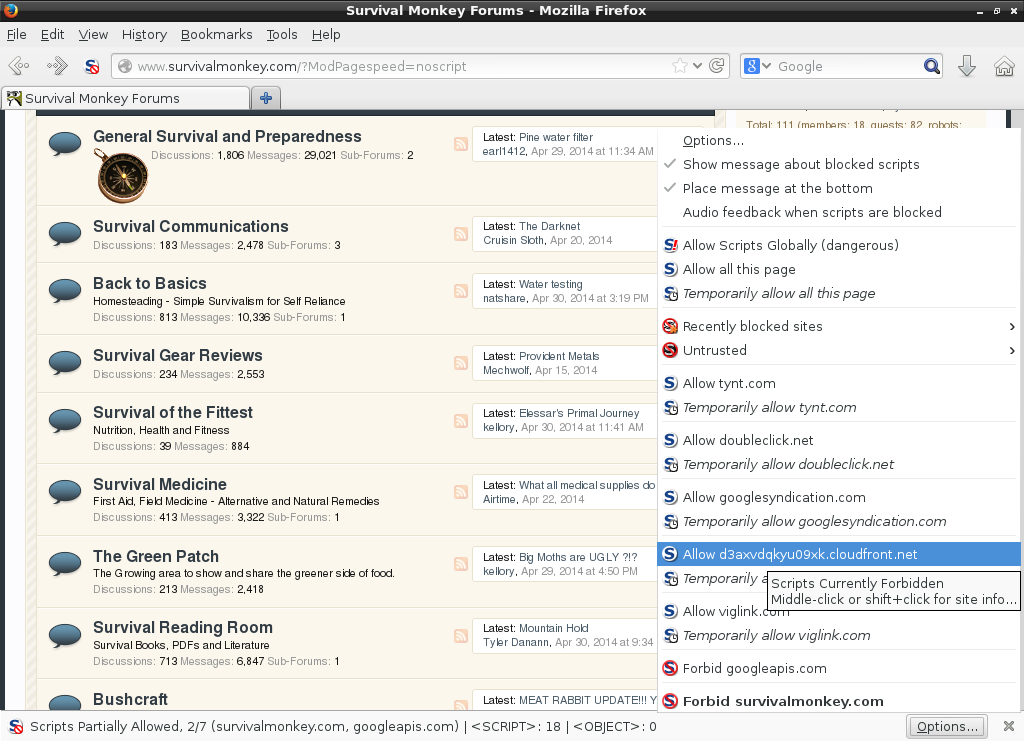Open Back to Basics forum link
1024x742 pixels.
click(x=150, y=283)
